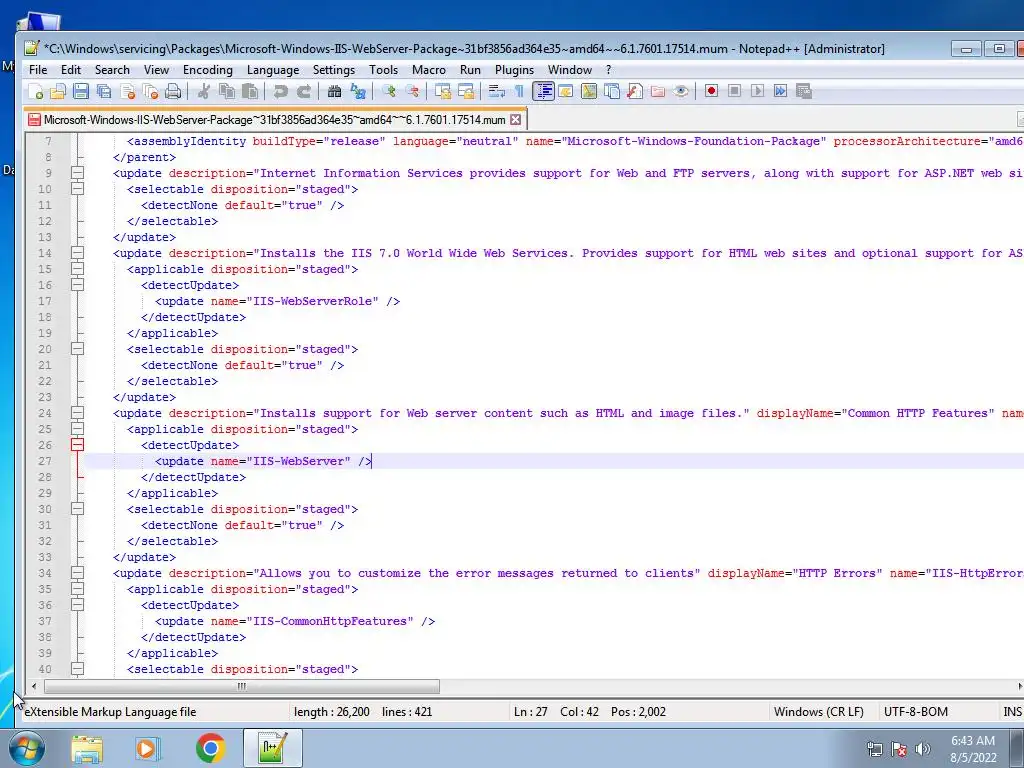Start macro recording with red Record icon
The width and height of the screenshot is (1024, 768).
click(x=711, y=91)
